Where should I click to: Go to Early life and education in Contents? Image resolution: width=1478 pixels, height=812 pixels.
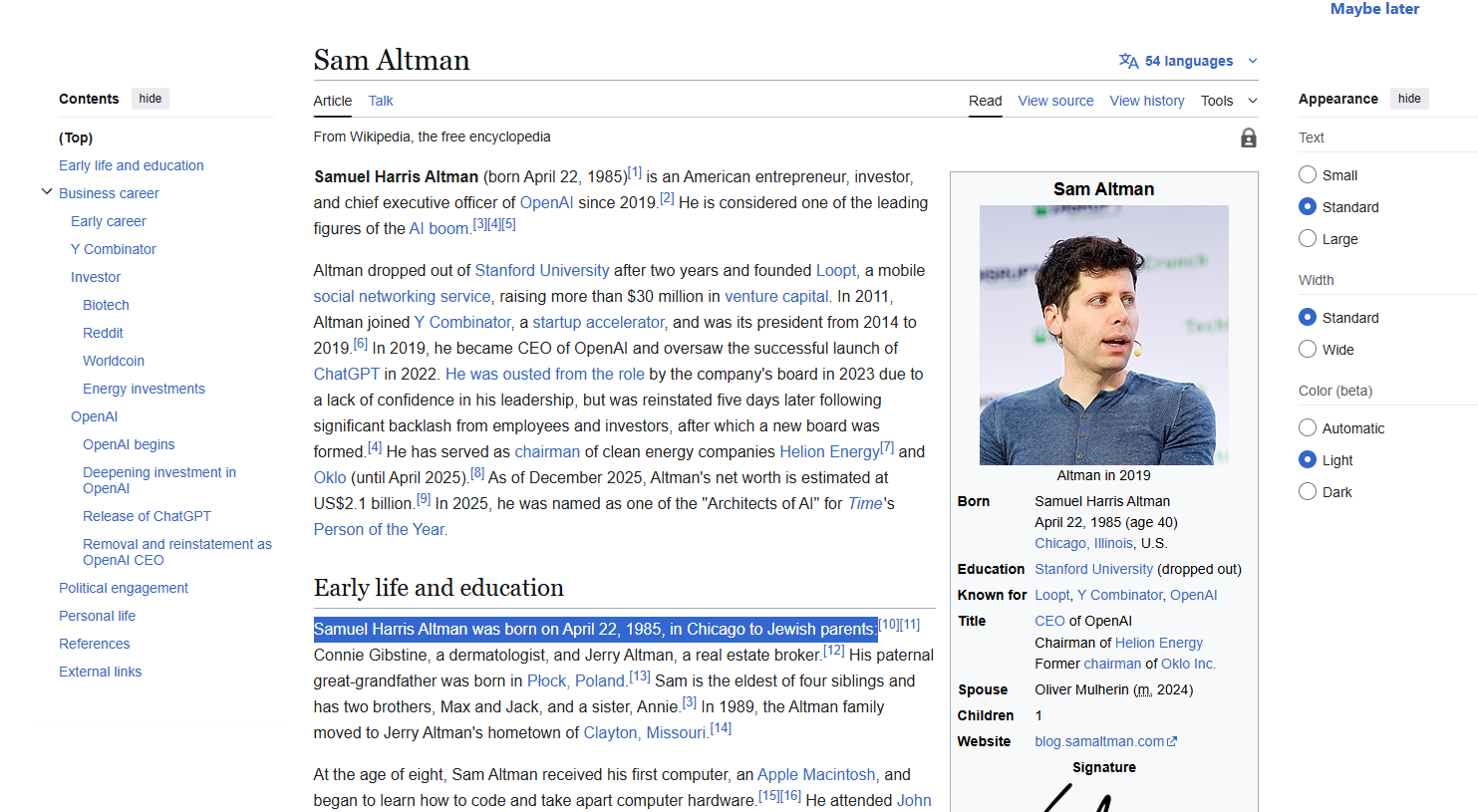[132, 165]
